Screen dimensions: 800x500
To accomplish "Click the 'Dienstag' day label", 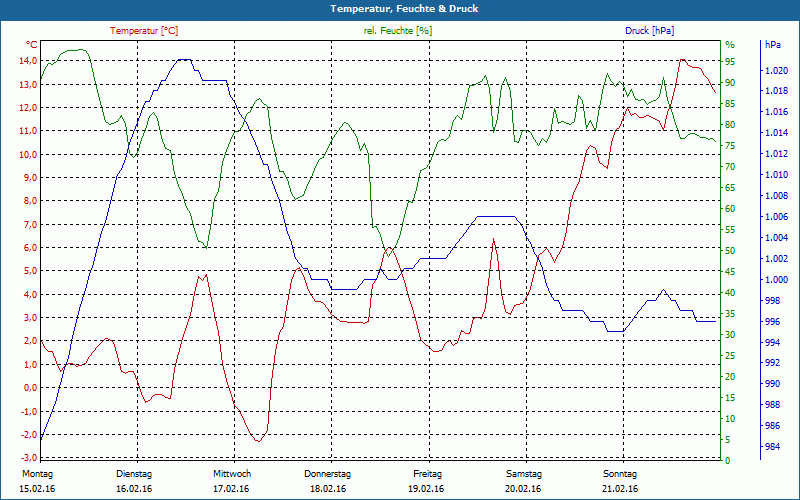I will (134, 474).
